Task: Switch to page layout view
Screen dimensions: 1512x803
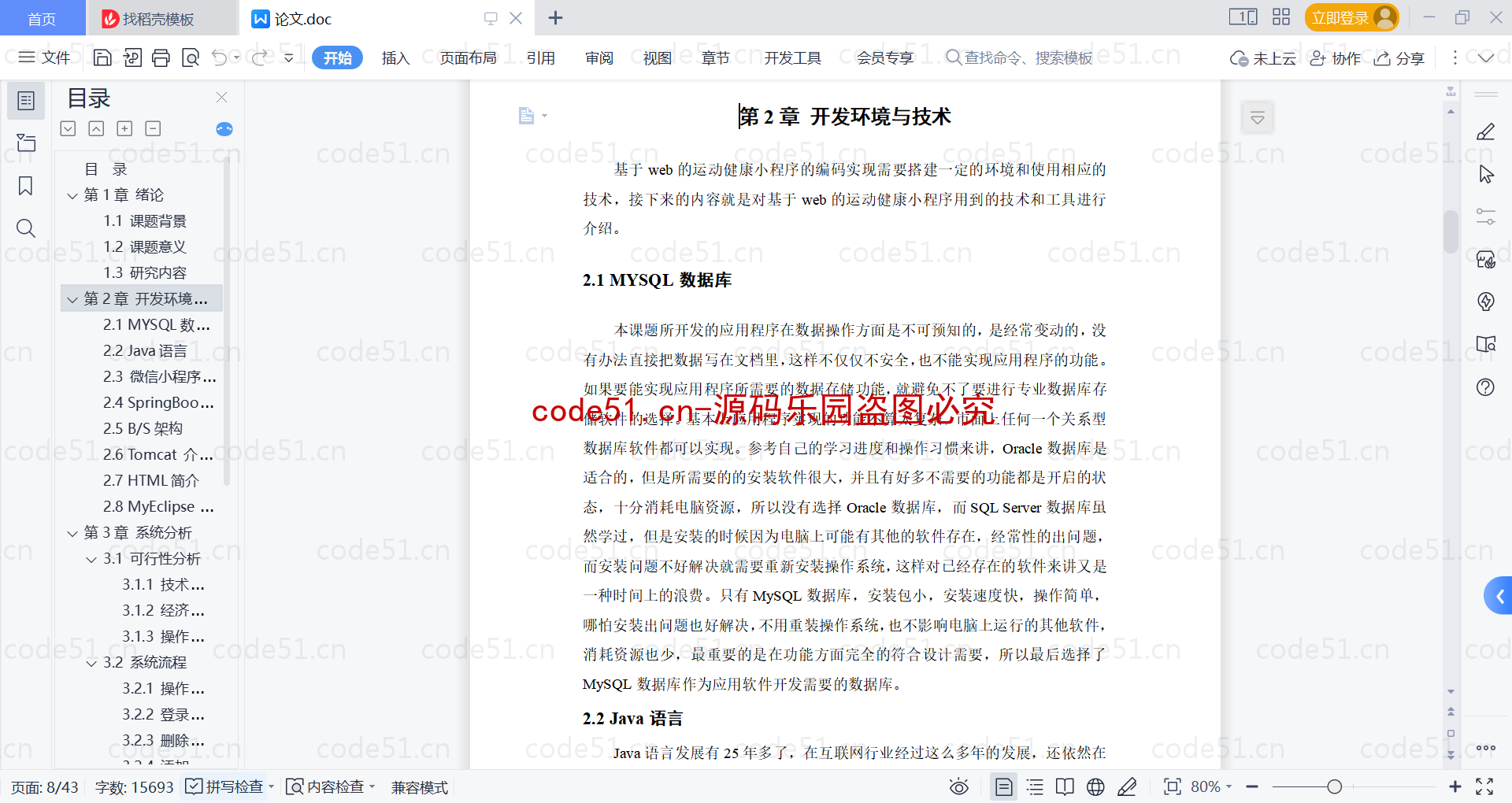Action: click(x=1004, y=786)
